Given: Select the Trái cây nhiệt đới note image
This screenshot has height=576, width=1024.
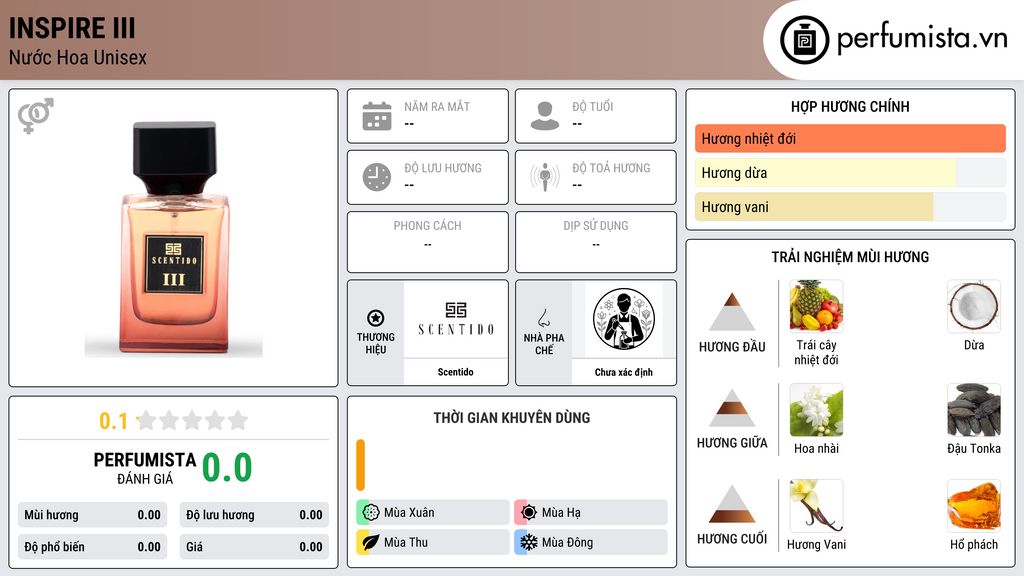Looking at the screenshot, I should click(x=816, y=306).
